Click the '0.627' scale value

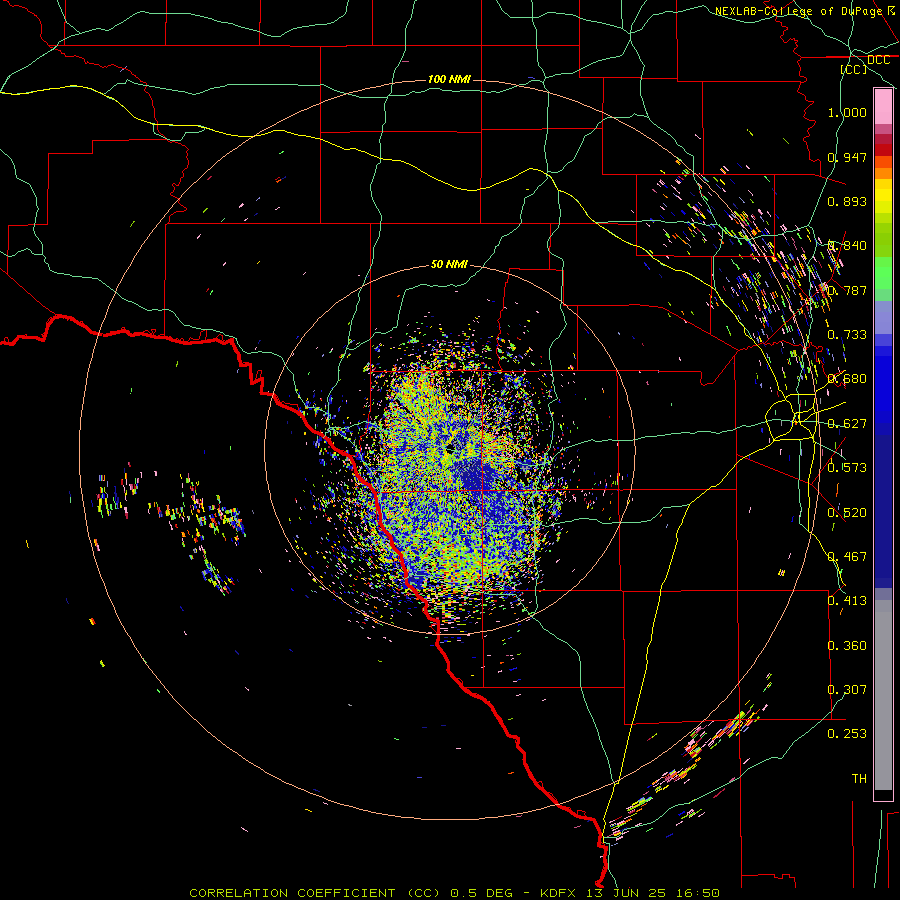click(x=847, y=424)
